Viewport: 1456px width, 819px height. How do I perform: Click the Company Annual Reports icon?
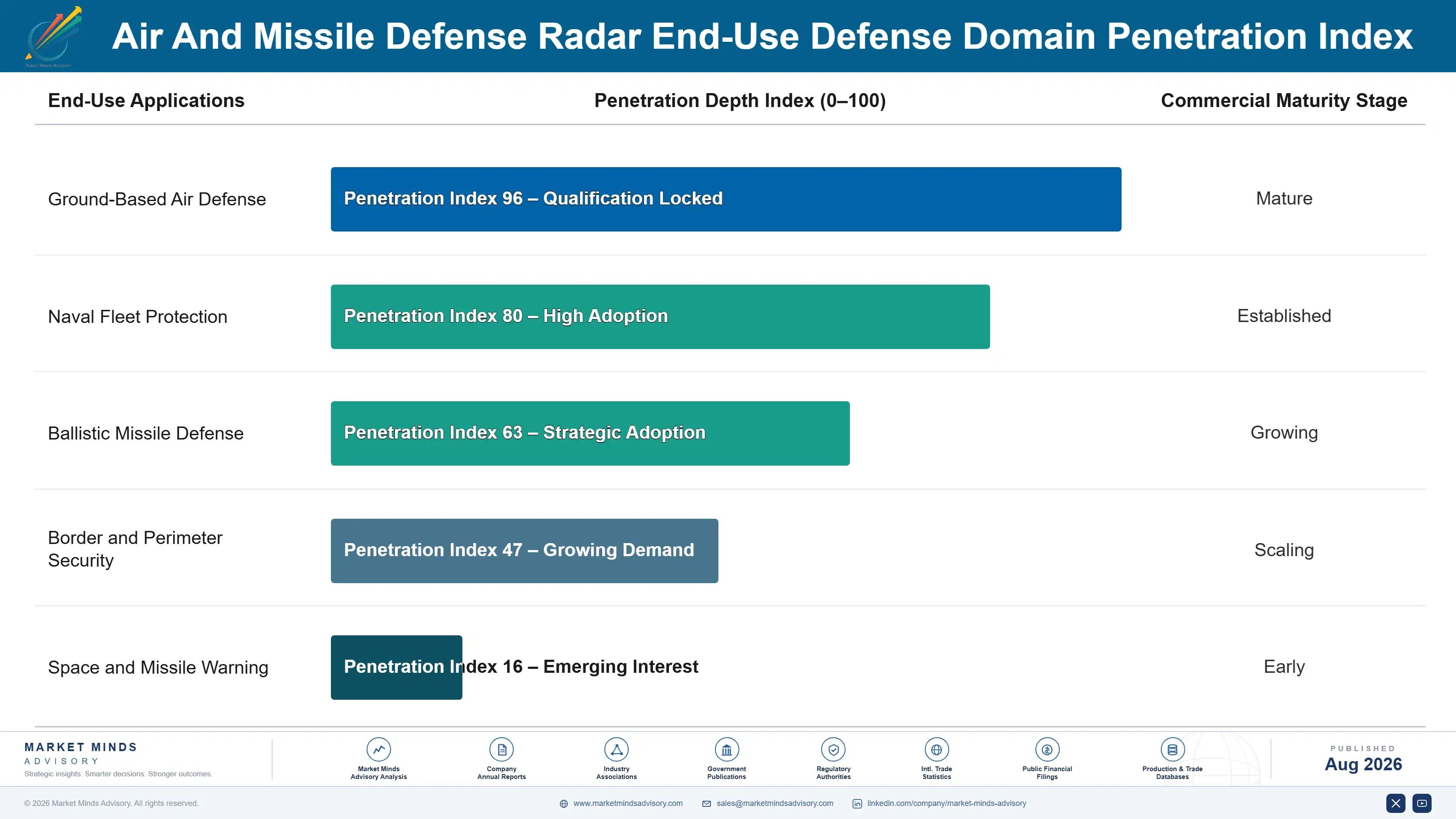coord(501,749)
